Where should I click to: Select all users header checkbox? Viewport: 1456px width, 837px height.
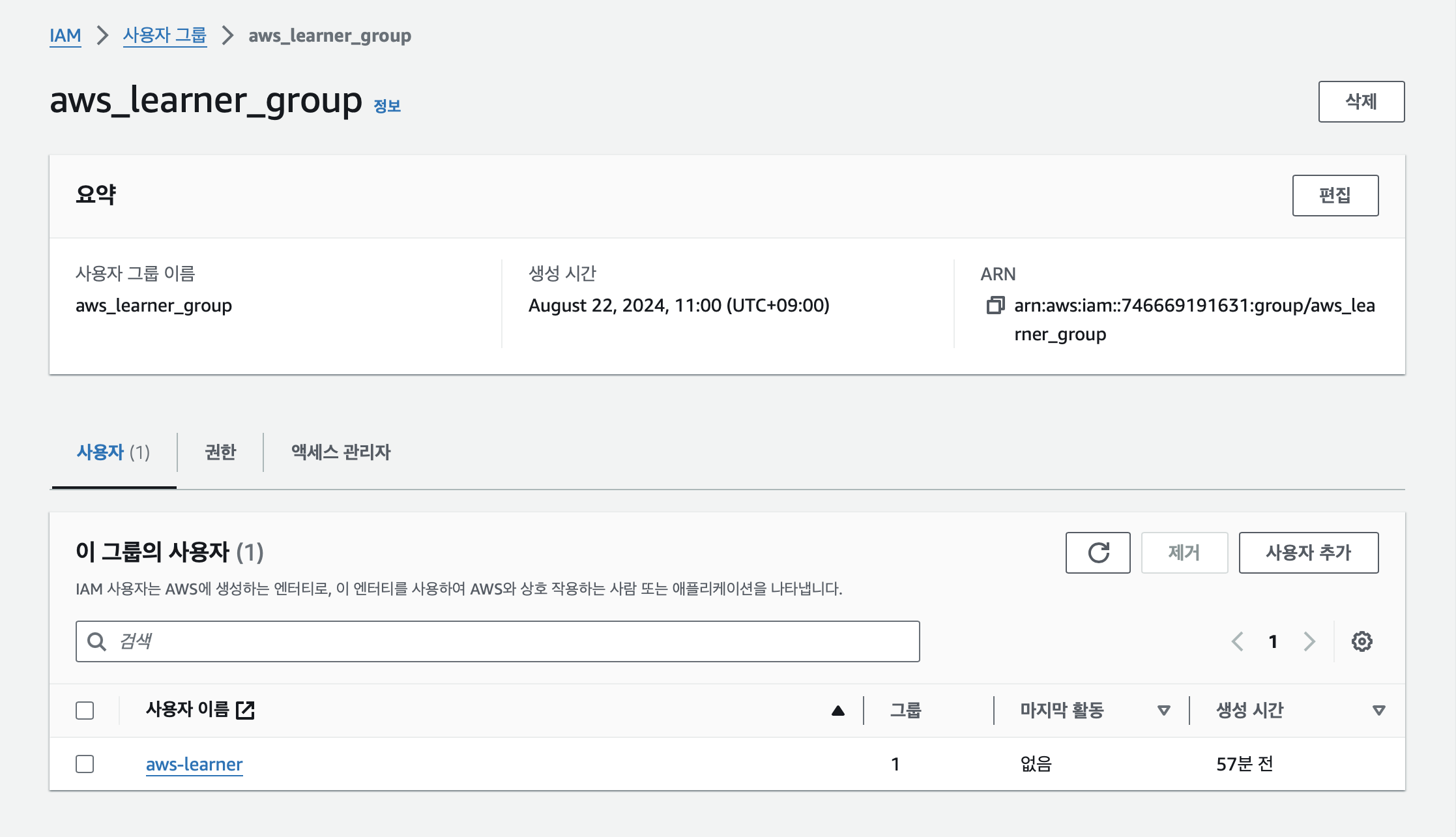click(x=85, y=711)
